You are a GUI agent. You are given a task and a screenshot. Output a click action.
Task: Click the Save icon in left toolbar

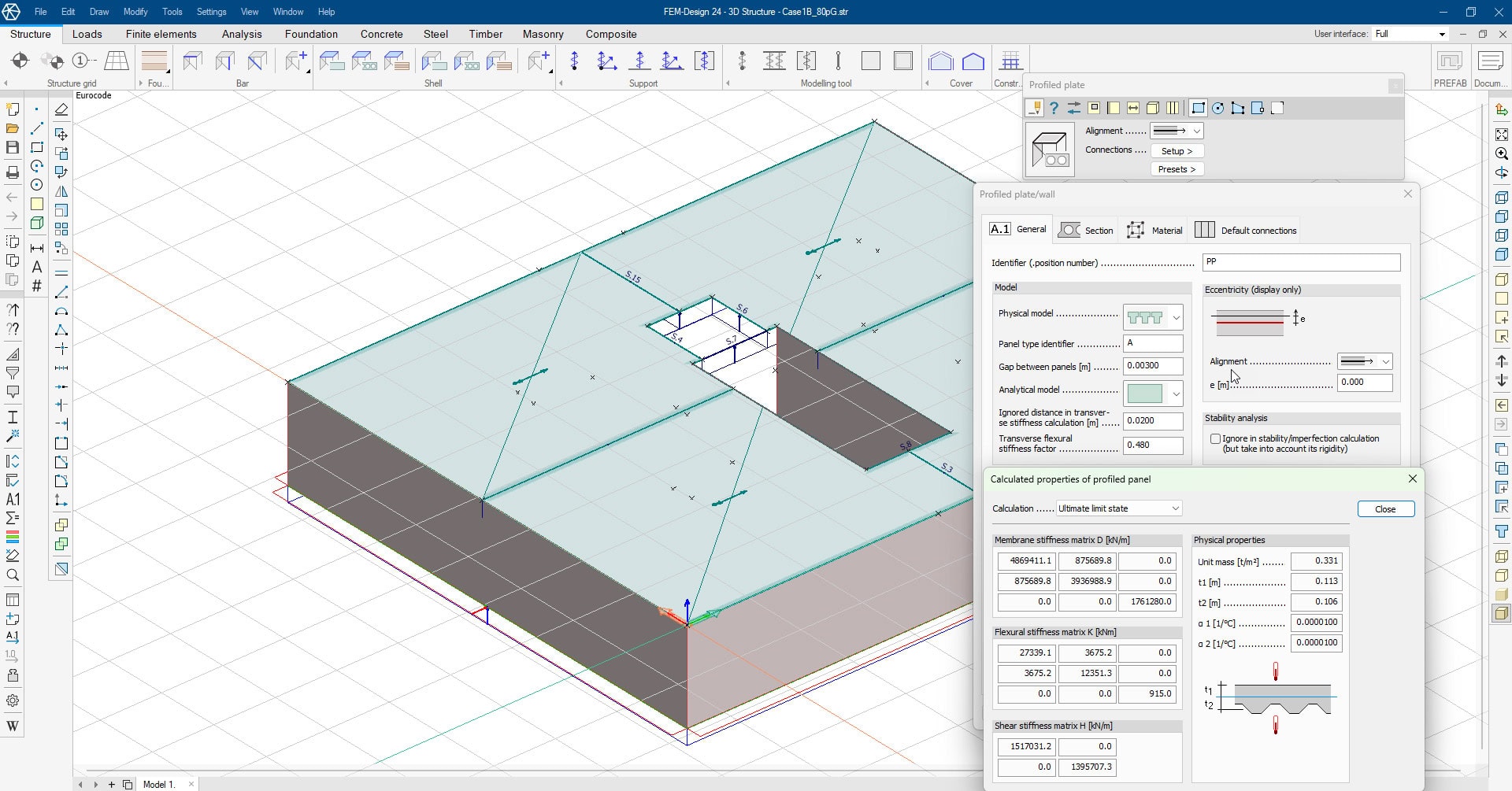click(x=13, y=147)
